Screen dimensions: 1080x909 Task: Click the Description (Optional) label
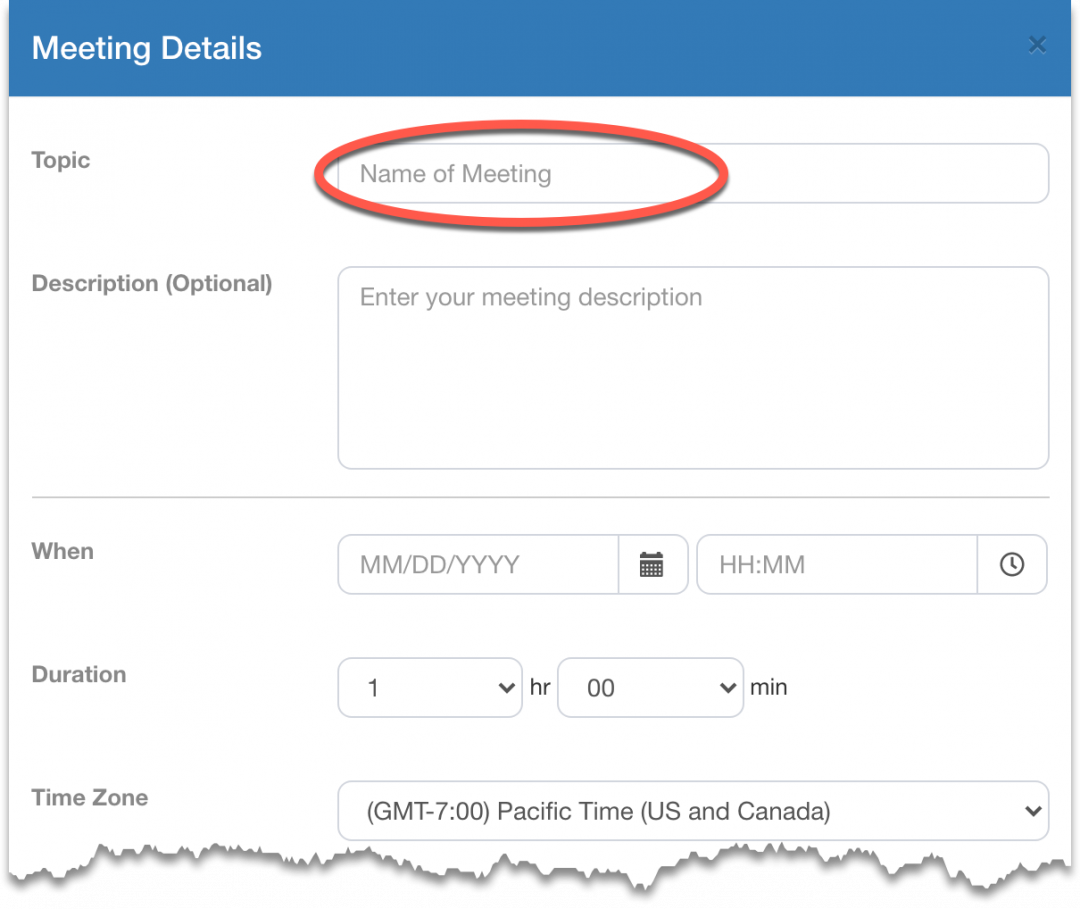click(x=152, y=284)
